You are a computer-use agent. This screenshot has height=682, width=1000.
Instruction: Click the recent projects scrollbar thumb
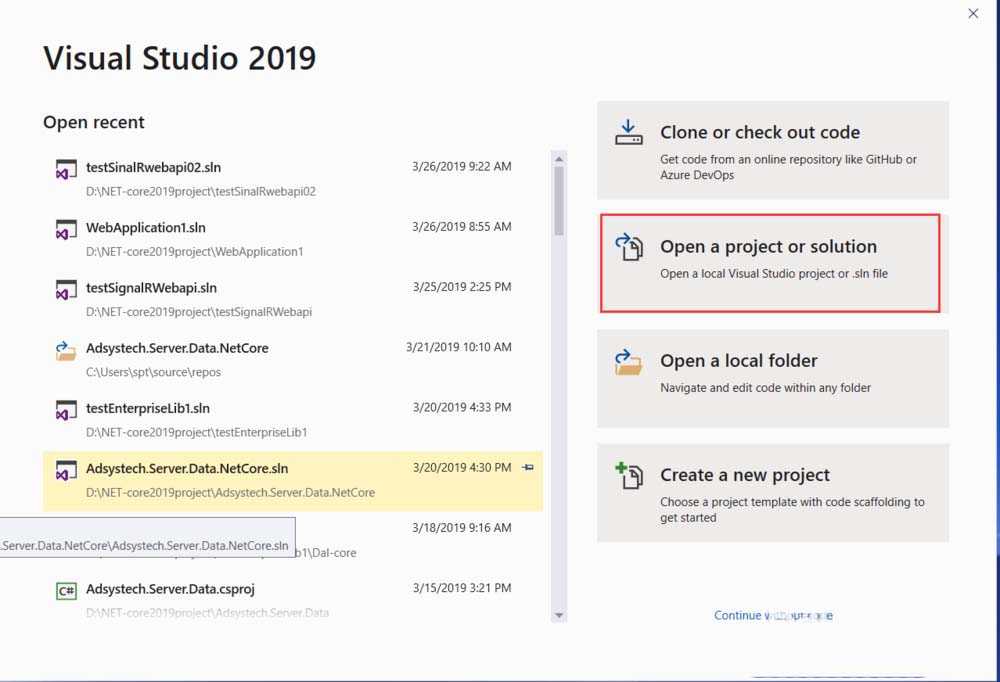tap(559, 200)
